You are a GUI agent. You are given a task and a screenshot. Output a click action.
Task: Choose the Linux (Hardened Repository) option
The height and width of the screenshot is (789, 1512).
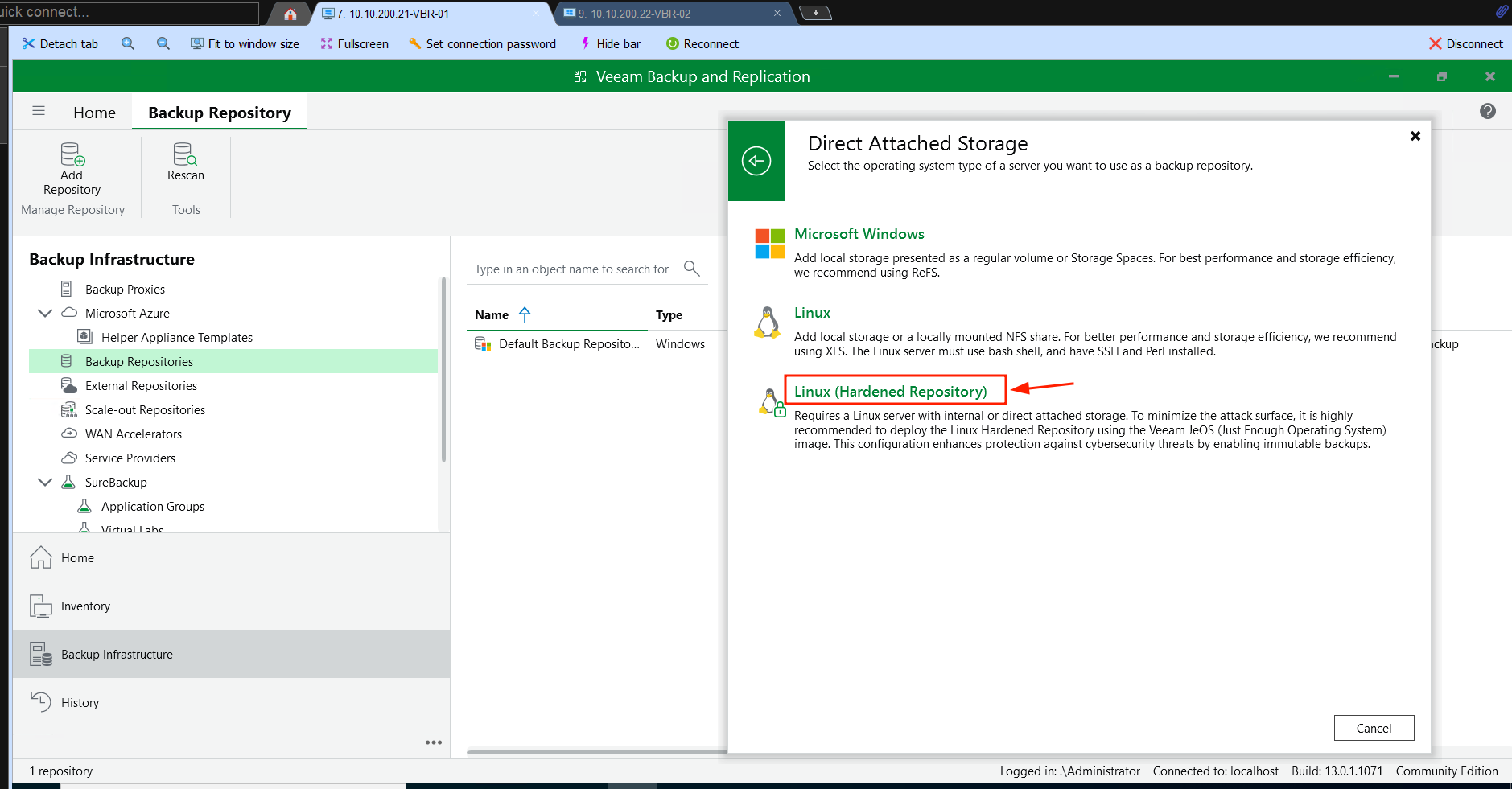click(891, 392)
